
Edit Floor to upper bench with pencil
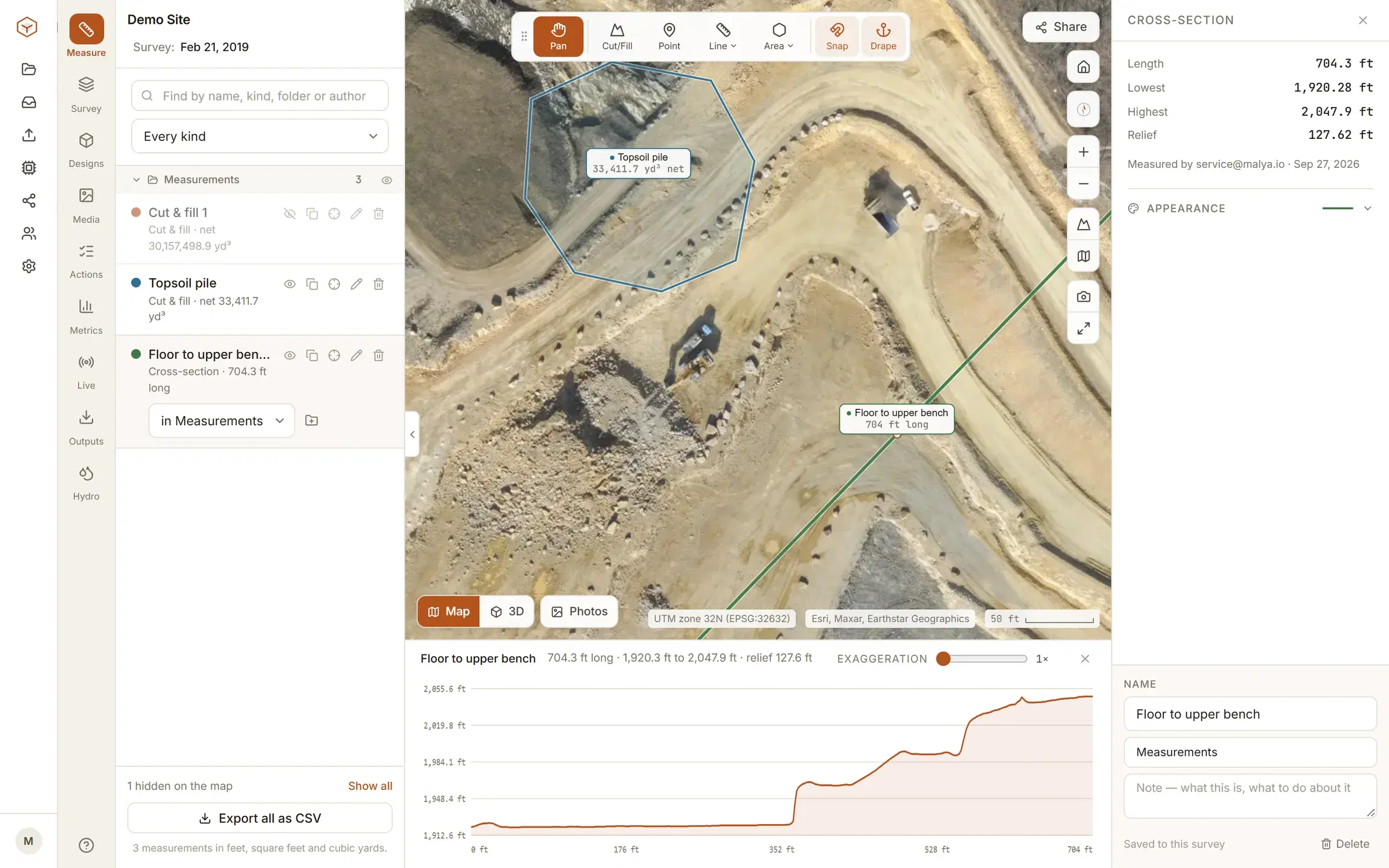coord(357,355)
